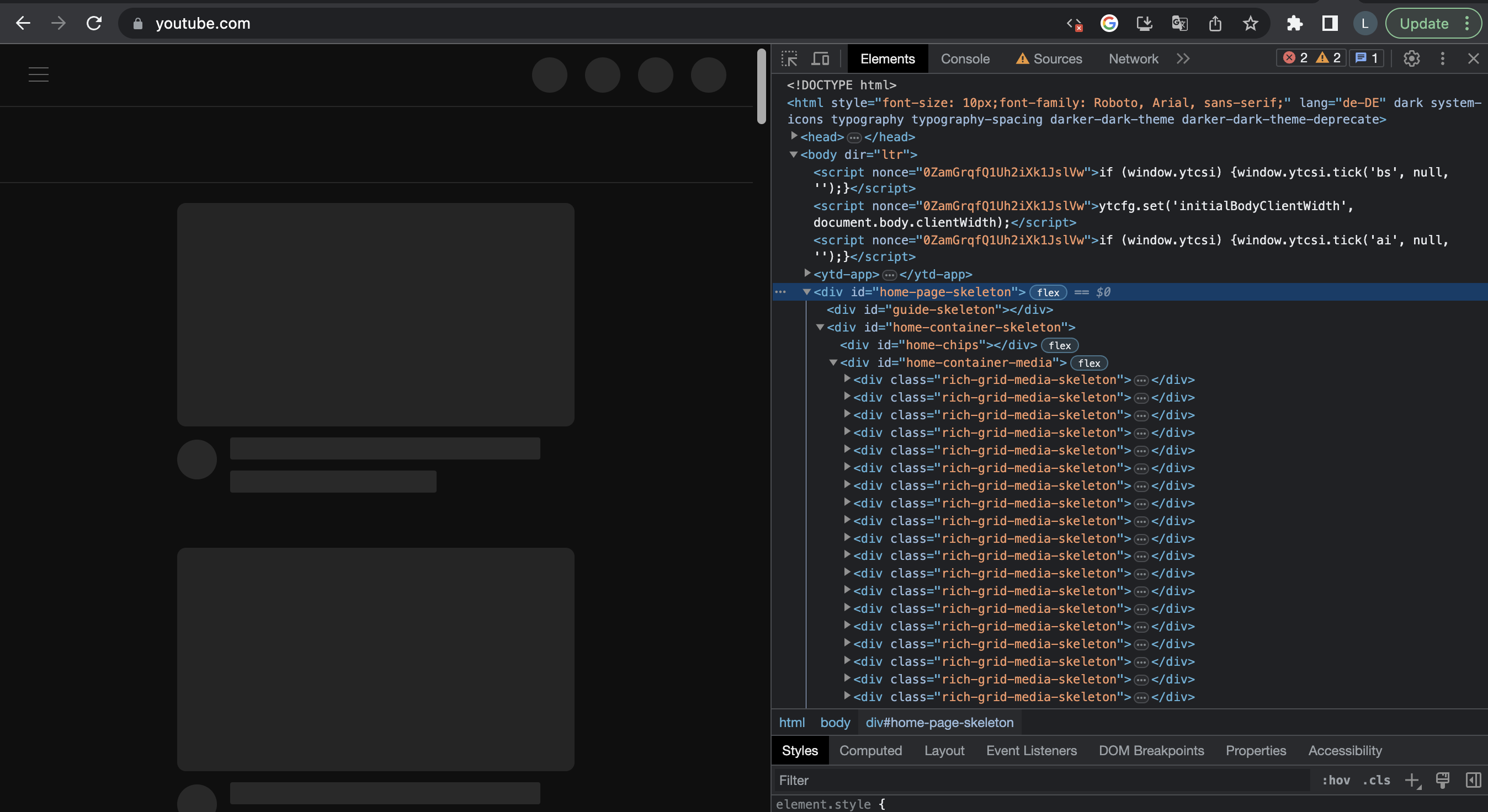Share this page using the share icon

(x=1215, y=23)
